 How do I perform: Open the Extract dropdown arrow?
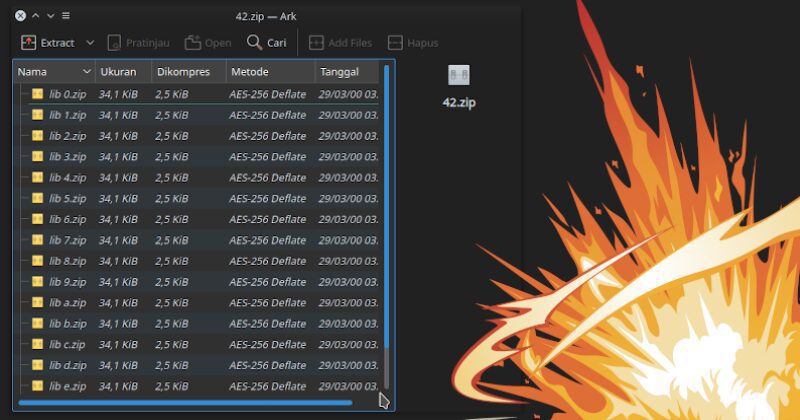(x=90, y=43)
